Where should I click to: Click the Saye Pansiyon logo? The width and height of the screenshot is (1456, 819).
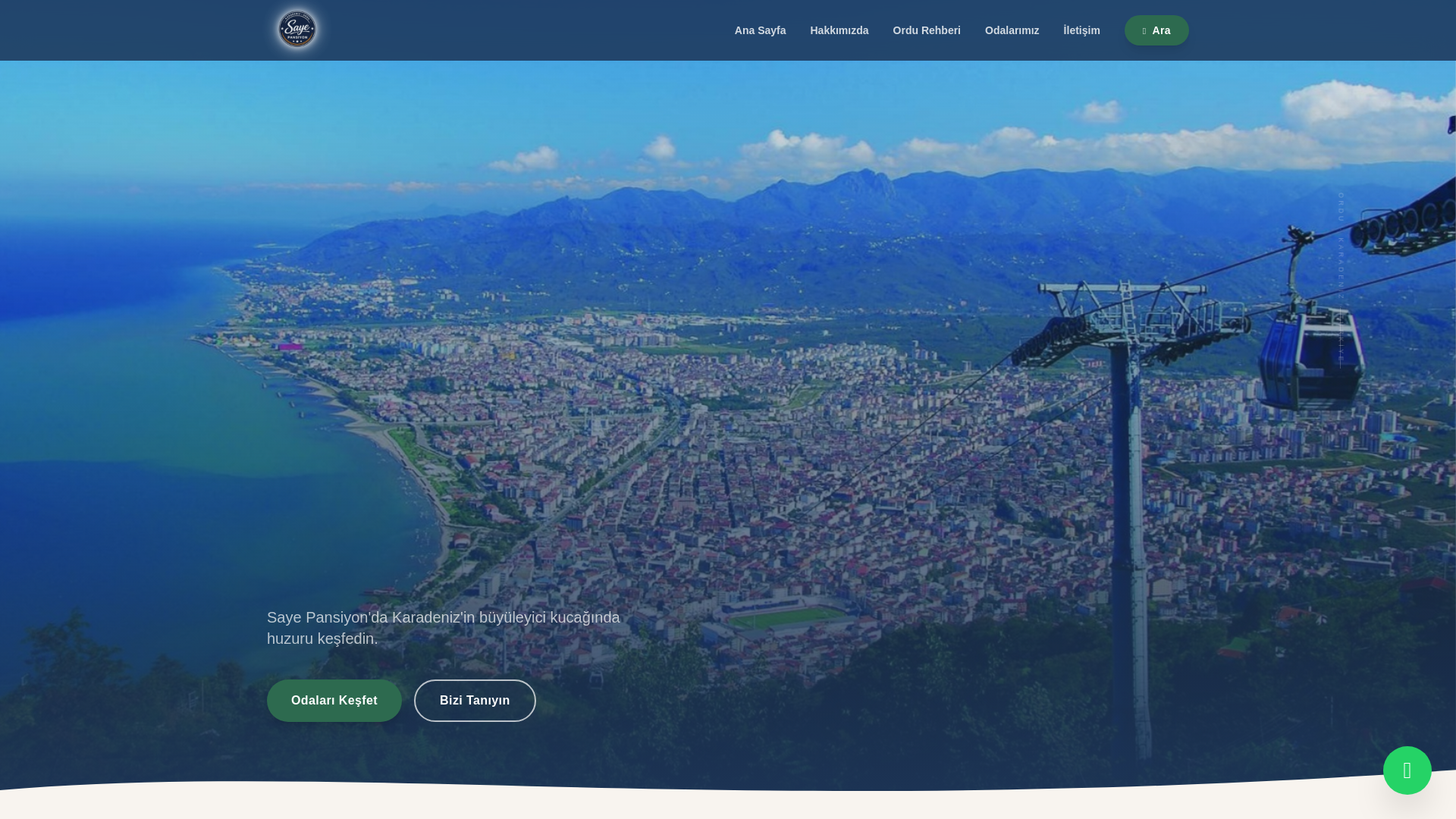click(x=297, y=30)
